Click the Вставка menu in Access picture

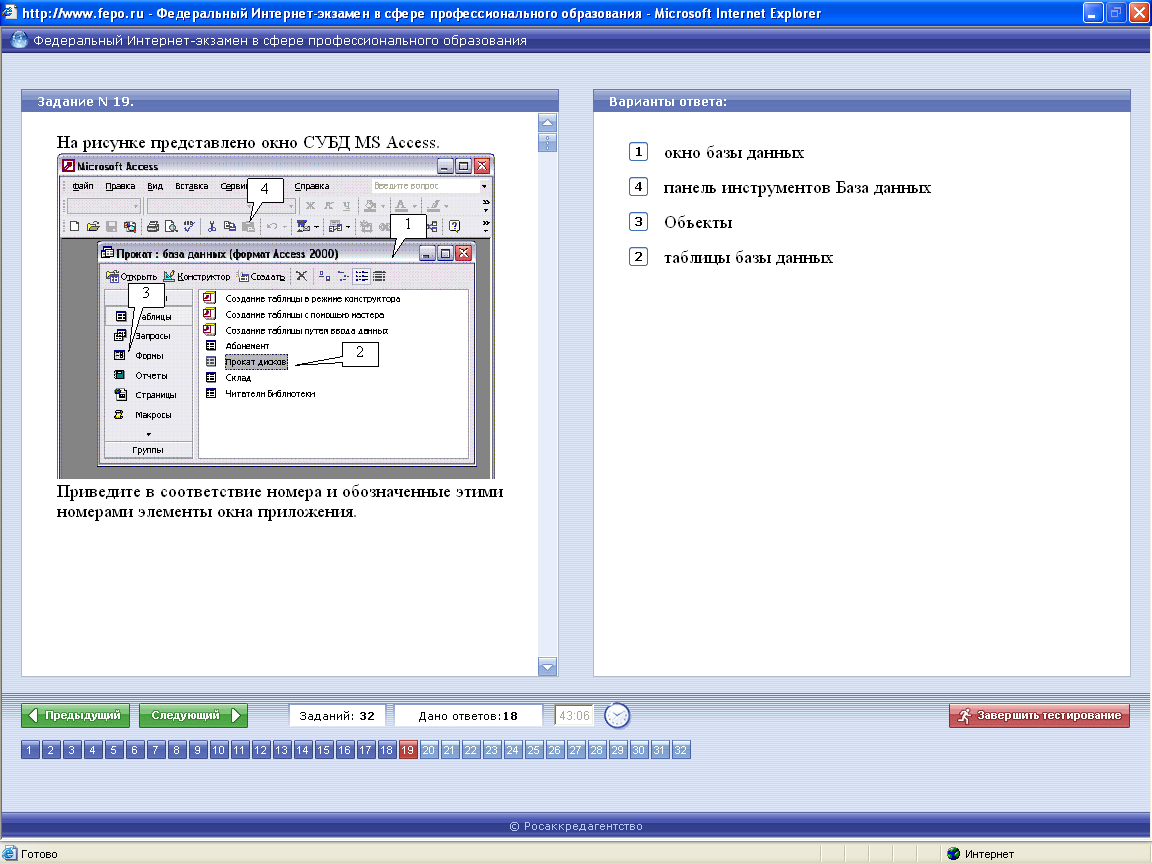[192, 186]
